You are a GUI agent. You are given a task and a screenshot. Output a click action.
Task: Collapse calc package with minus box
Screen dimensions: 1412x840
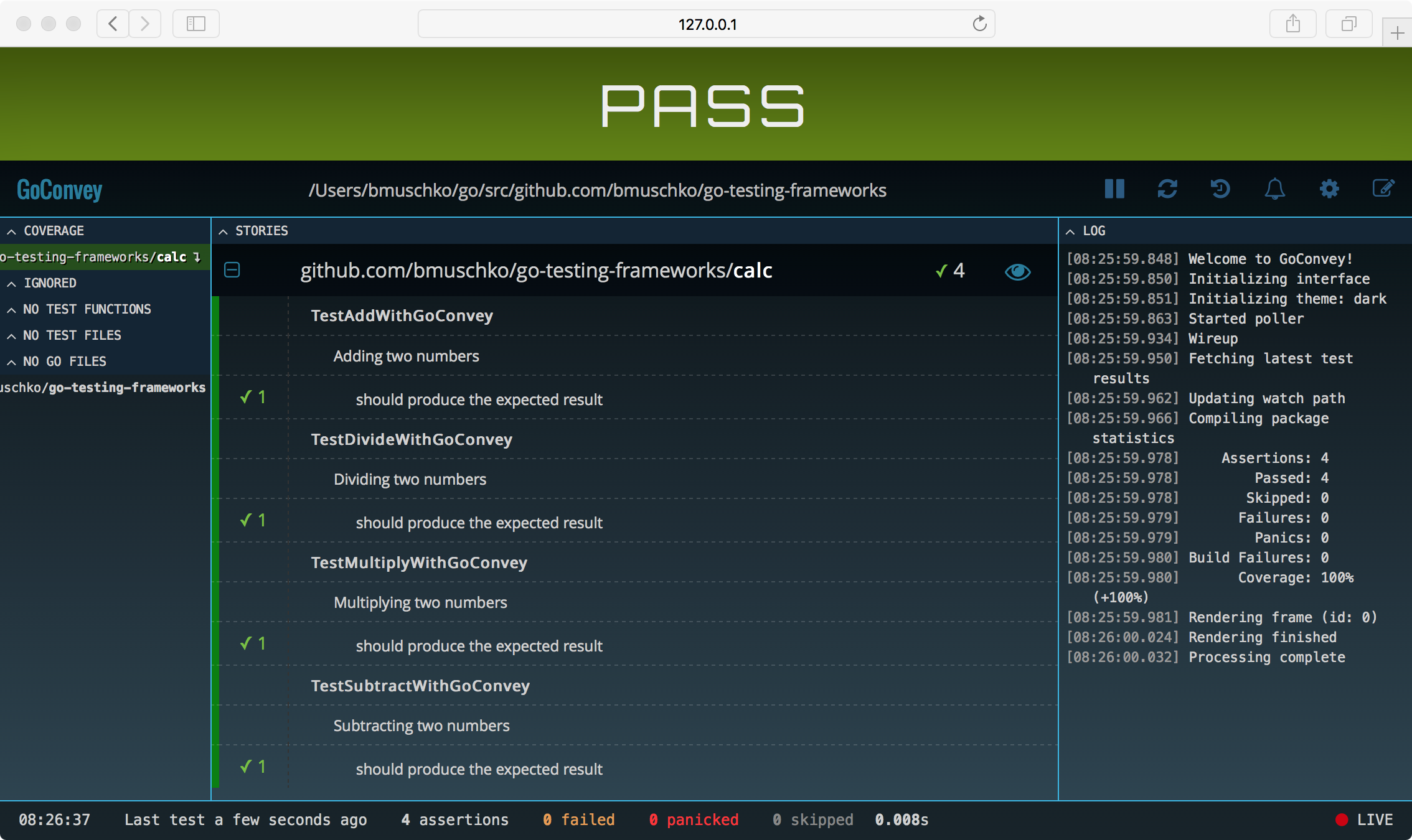pos(232,270)
